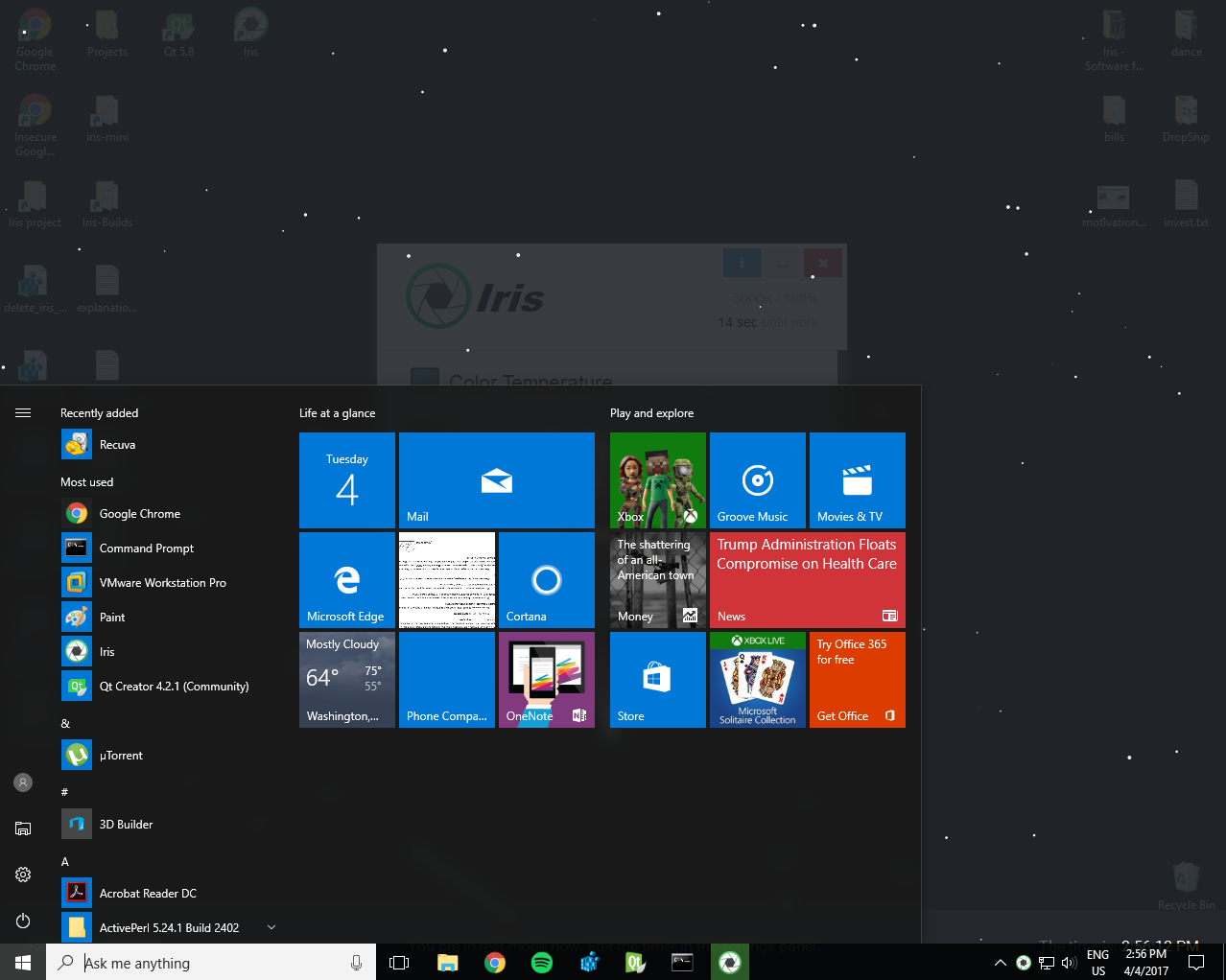Open the volume control in system tray
Viewport: 1226px width, 980px height.
click(x=1069, y=963)
